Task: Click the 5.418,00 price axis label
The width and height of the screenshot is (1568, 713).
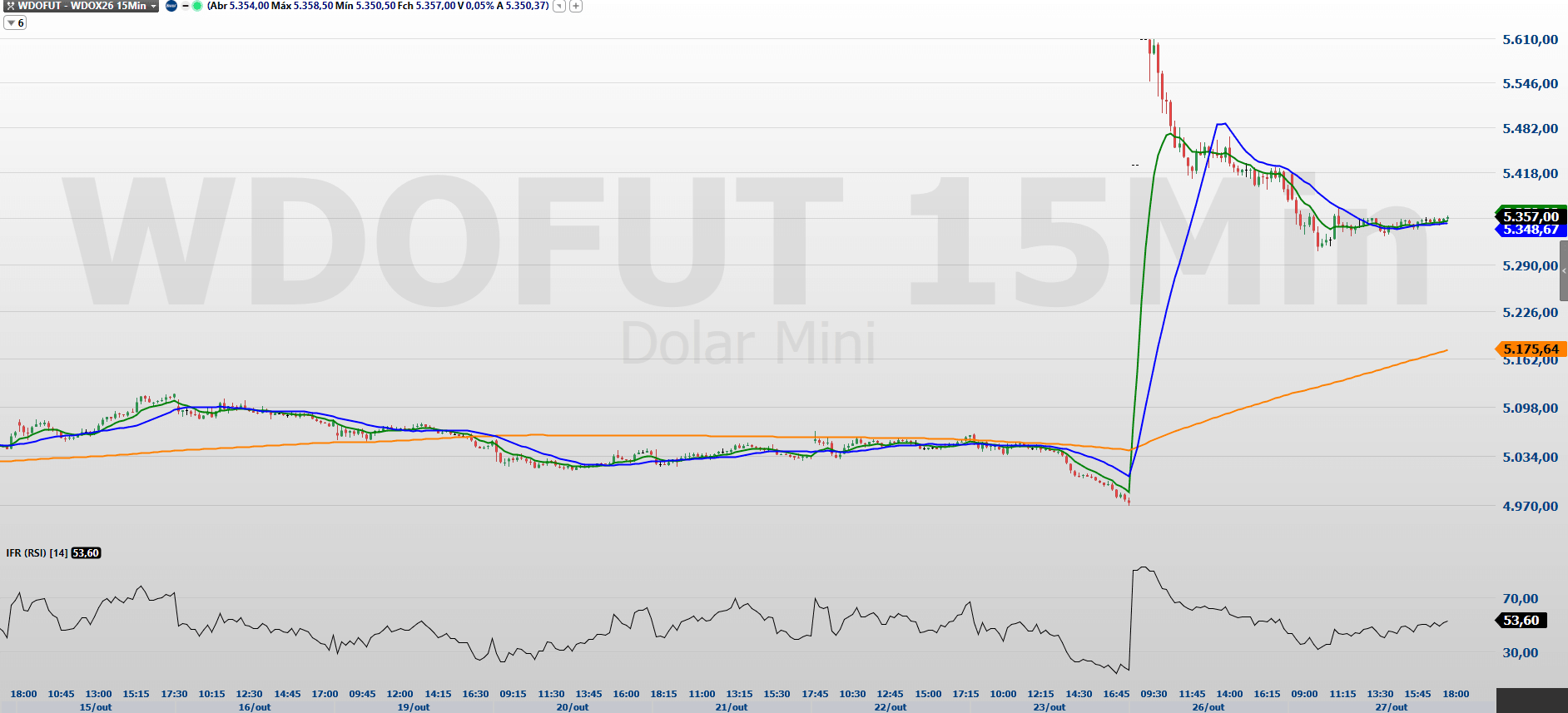Action: (x=1530, y=173)
